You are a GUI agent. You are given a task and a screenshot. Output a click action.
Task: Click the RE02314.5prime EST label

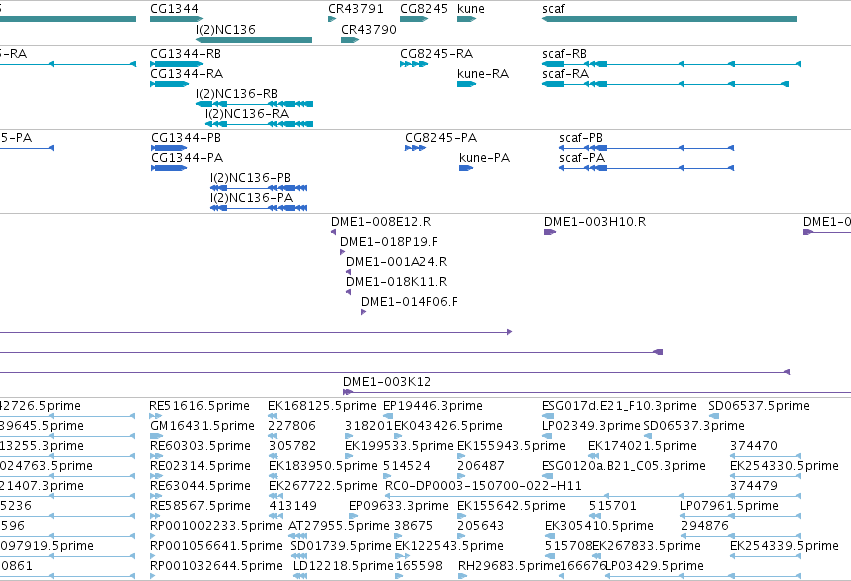click(200, 465)
